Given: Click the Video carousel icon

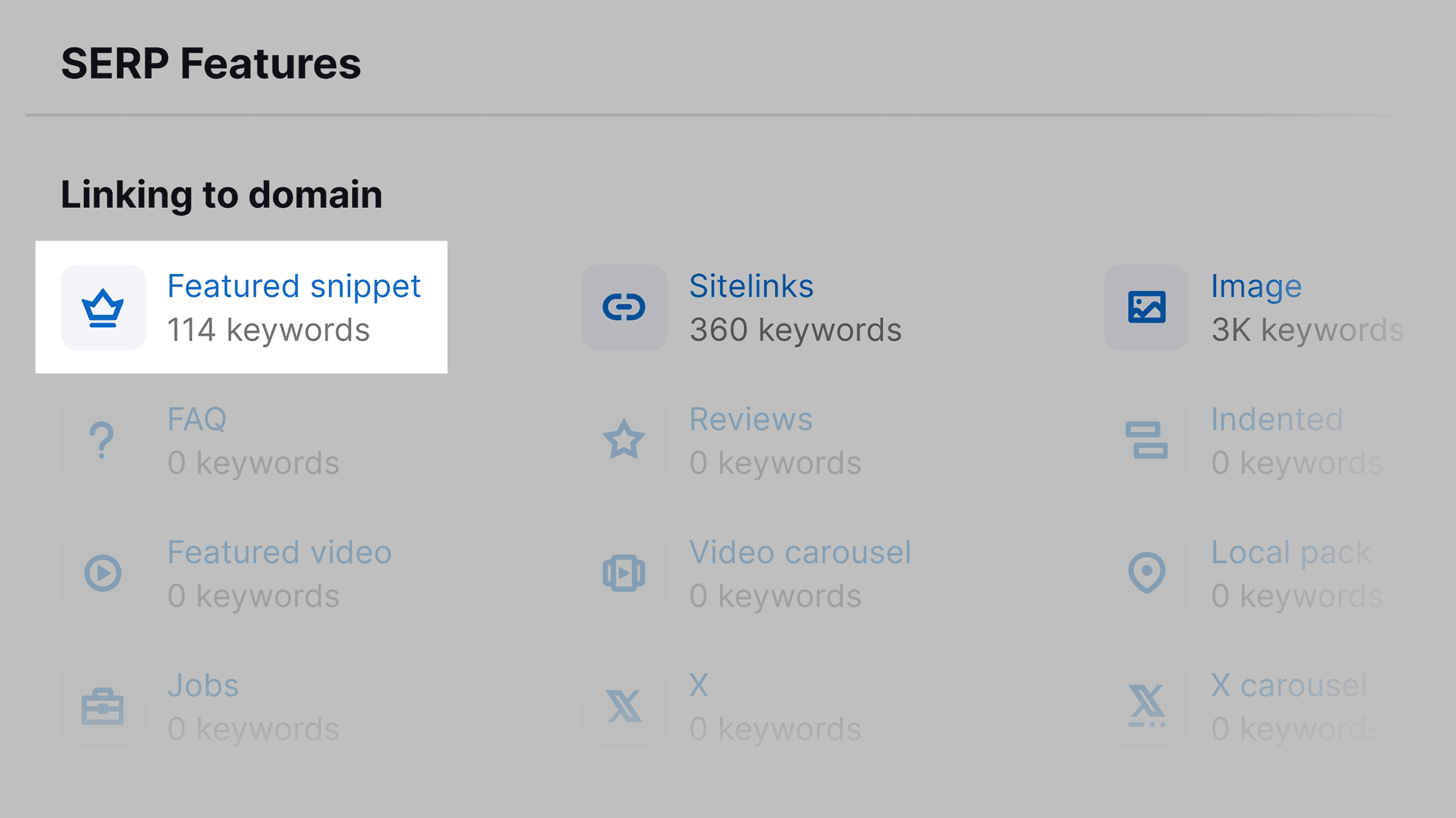Looking at the screenshot, I should click(624, 573).
